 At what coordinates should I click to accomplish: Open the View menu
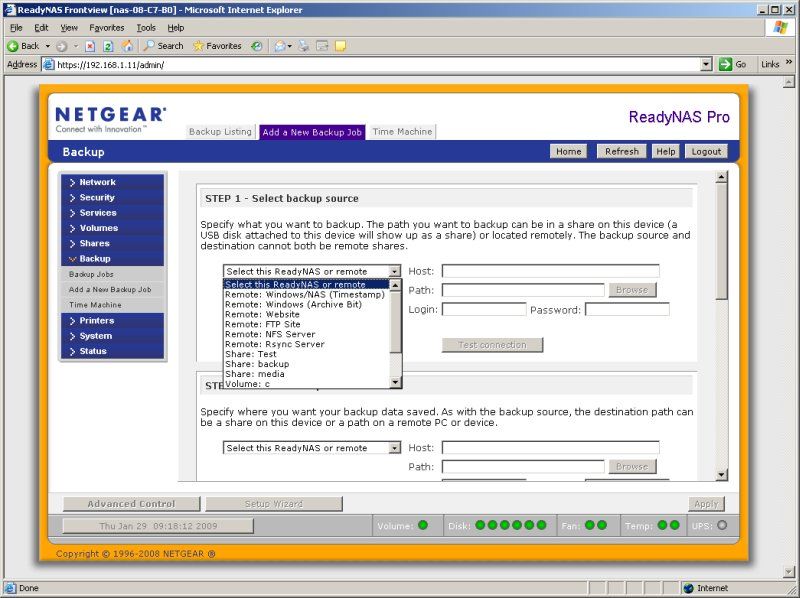tap(69, 28)
